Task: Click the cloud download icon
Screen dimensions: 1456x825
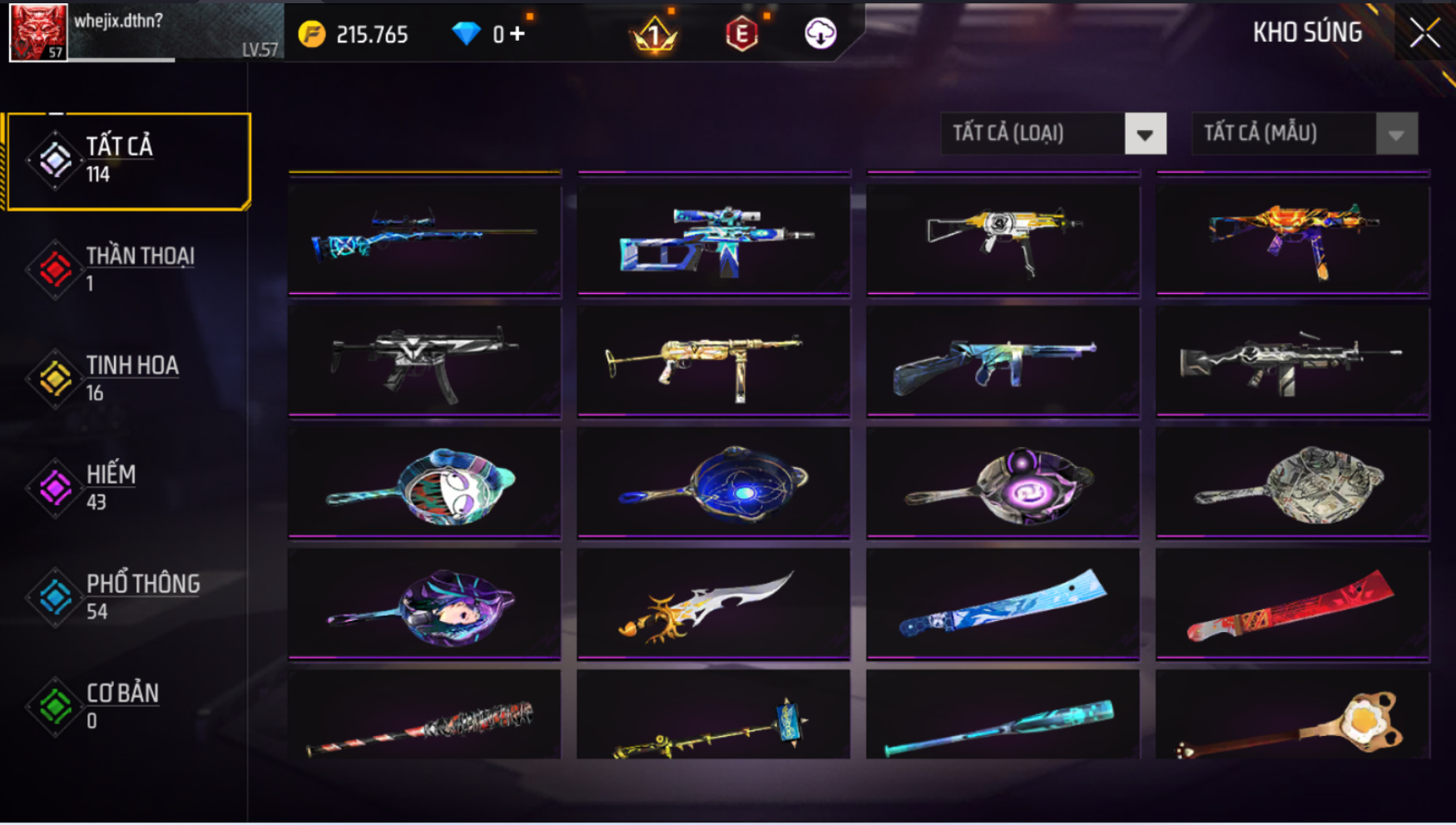Action: [820, 33]
